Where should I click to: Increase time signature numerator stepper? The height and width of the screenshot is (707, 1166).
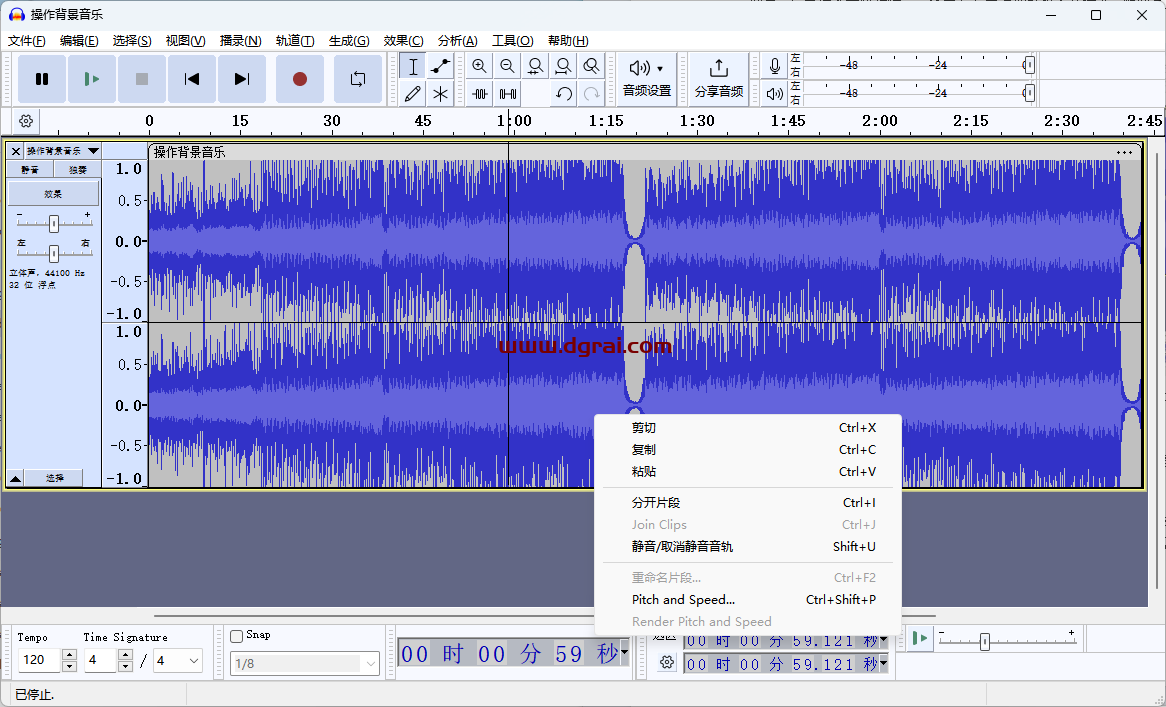125,654
